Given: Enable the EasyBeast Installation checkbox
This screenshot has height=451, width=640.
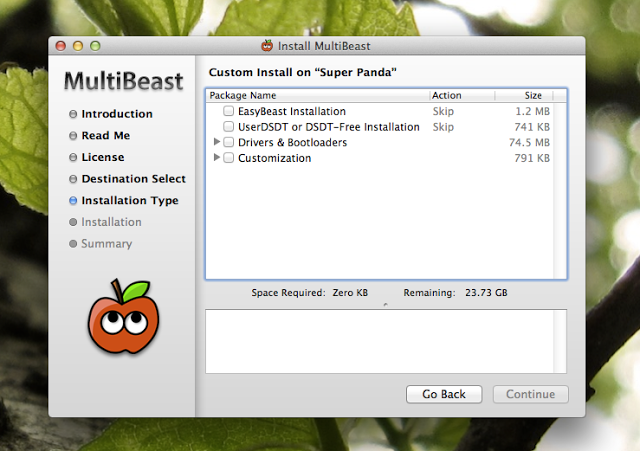Looking at the screenshot, I should coord(229,111).
